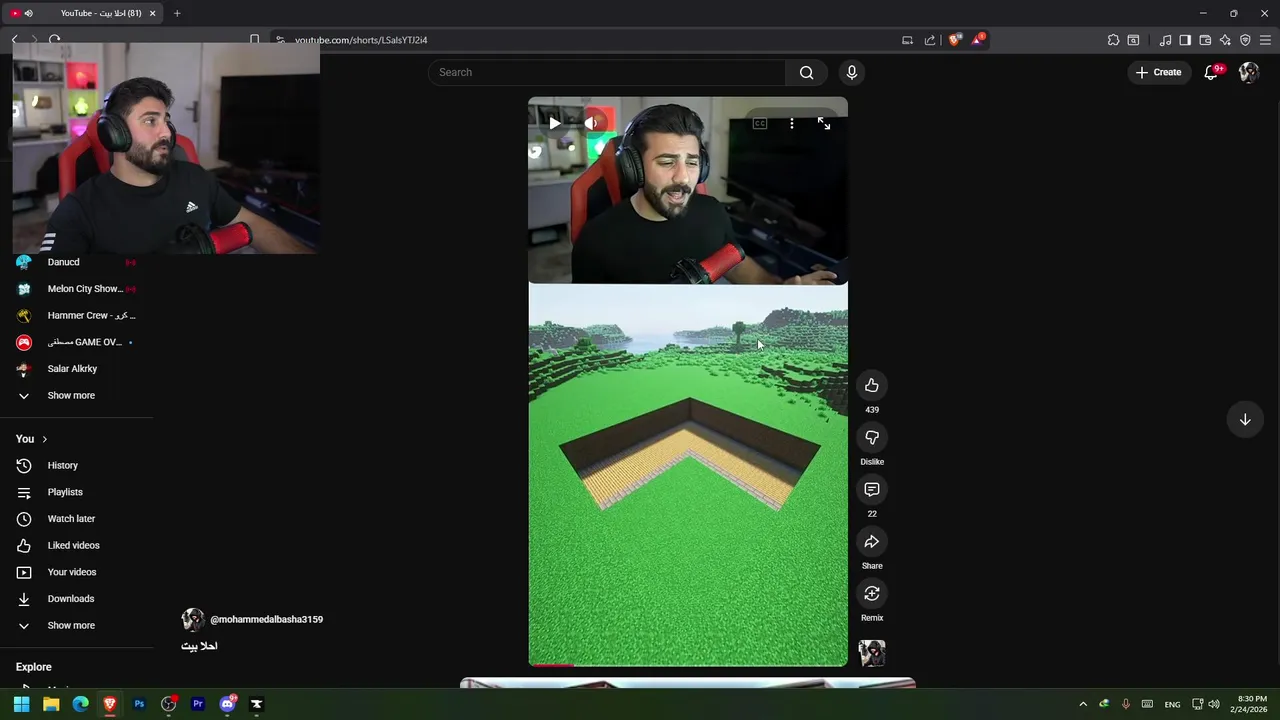This screenshot has width=1280, height=720.
Task: Open Windows Start menu
Action: (x=21, y=704)
